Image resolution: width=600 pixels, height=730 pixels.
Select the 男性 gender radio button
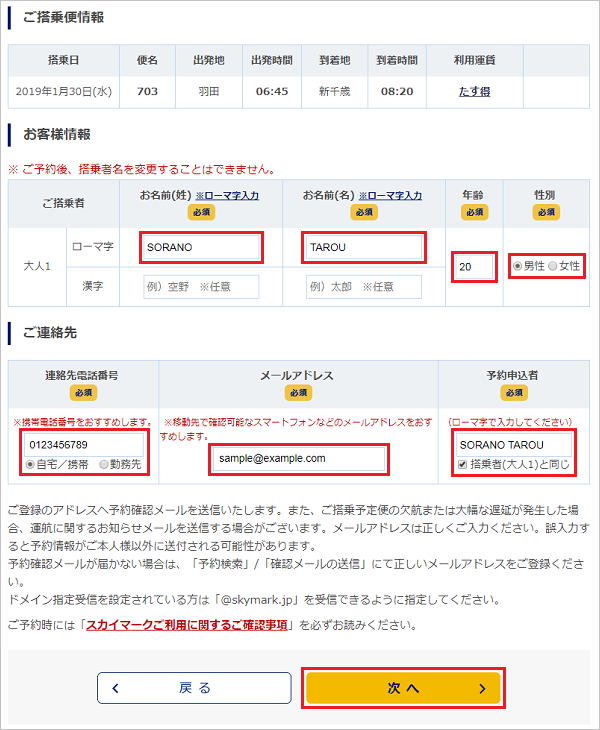tap(517, 266)
